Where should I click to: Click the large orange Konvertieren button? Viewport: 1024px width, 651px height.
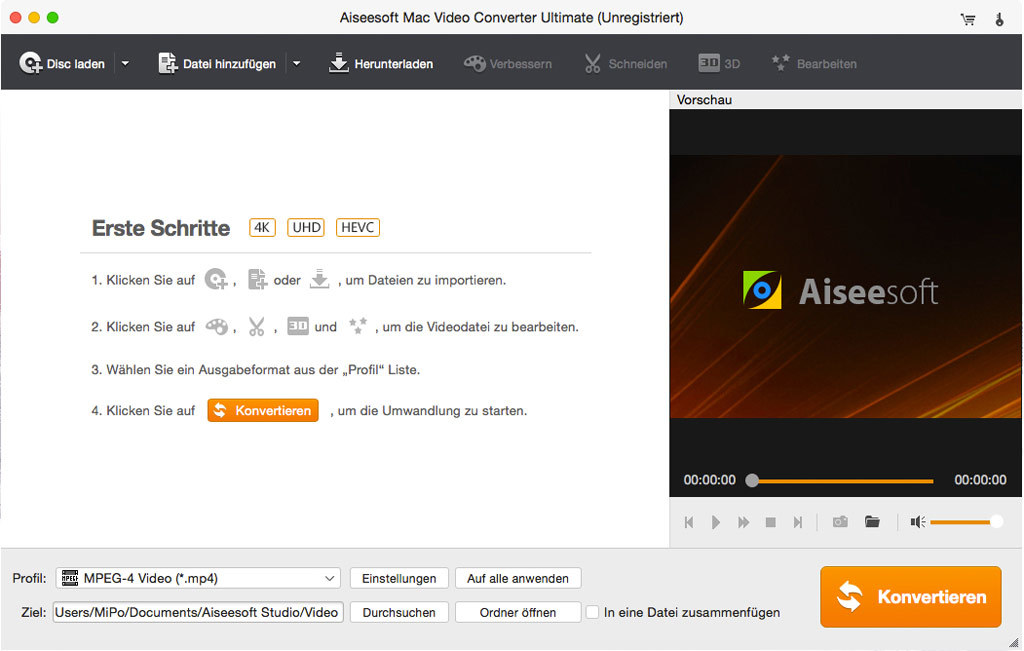pyautogui.click(x=910, y=597)
